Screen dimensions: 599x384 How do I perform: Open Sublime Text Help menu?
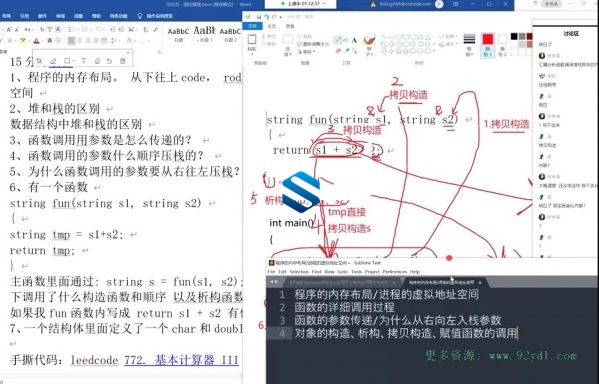click(415, 272)
